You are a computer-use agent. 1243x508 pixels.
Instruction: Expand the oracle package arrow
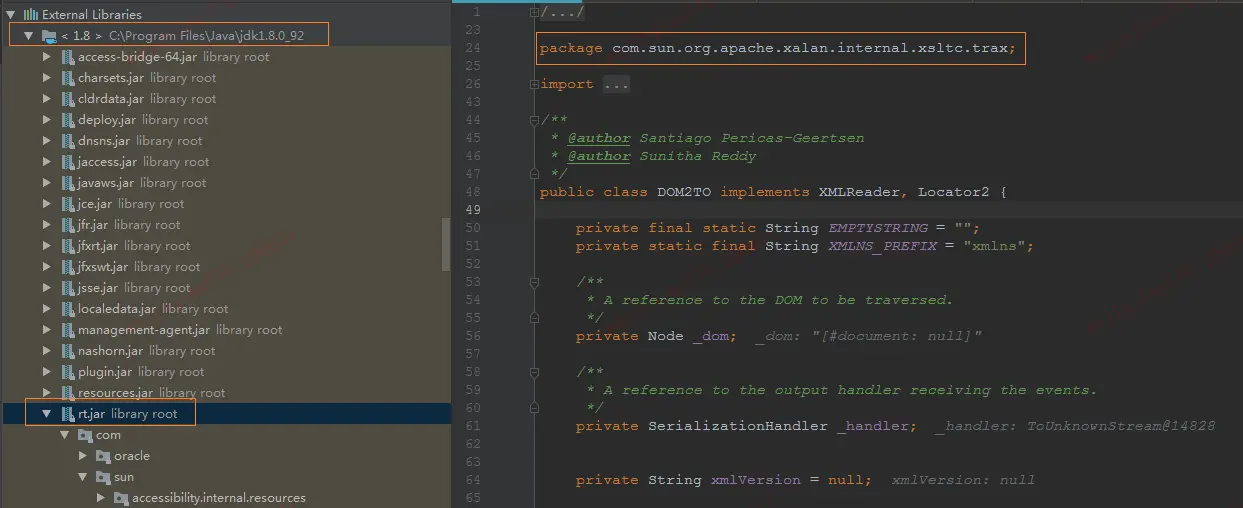click(83, 456)
